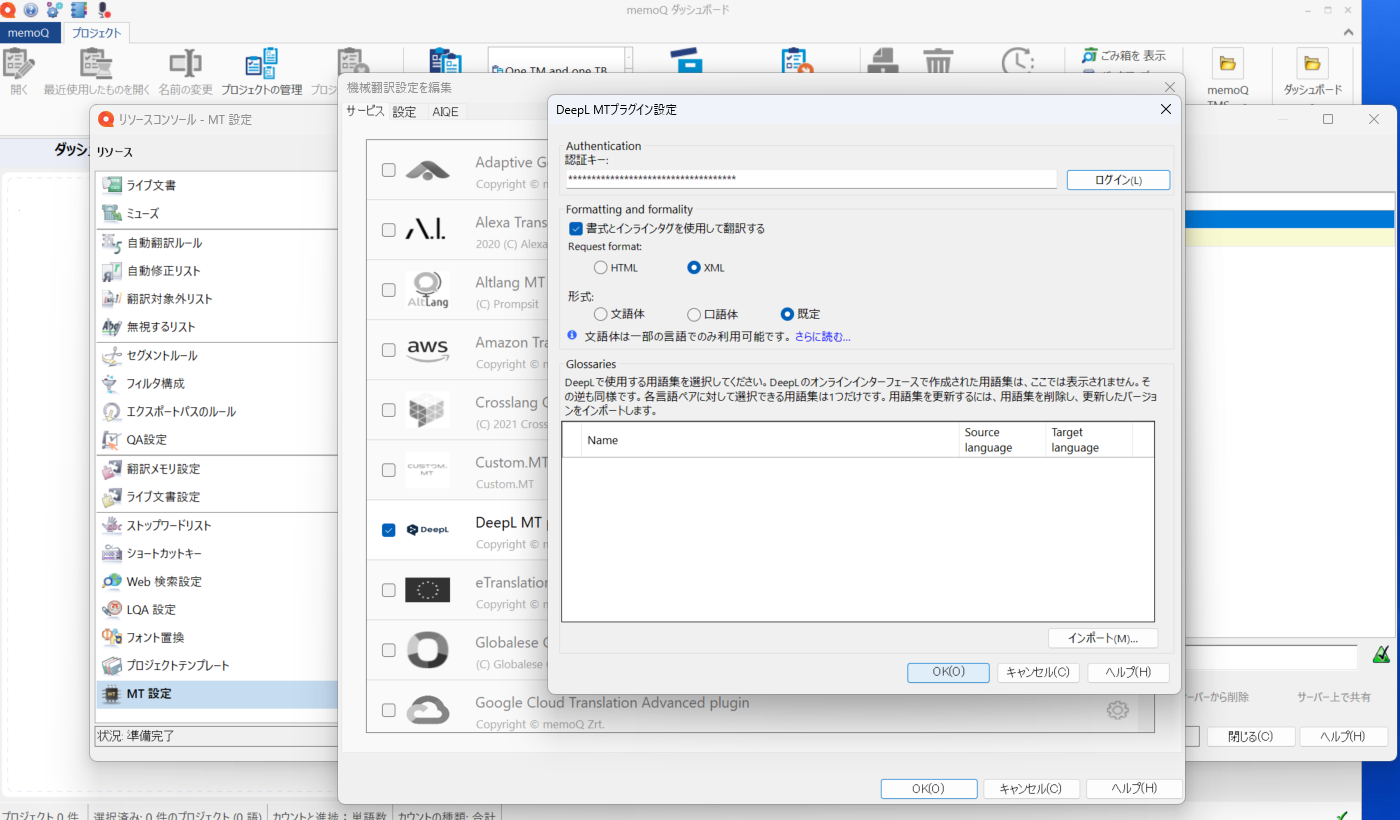The width and height of the screenshot is (1400, 820).
Task: Click the microphone icon in quick access bar
Action: pos(102,9)
